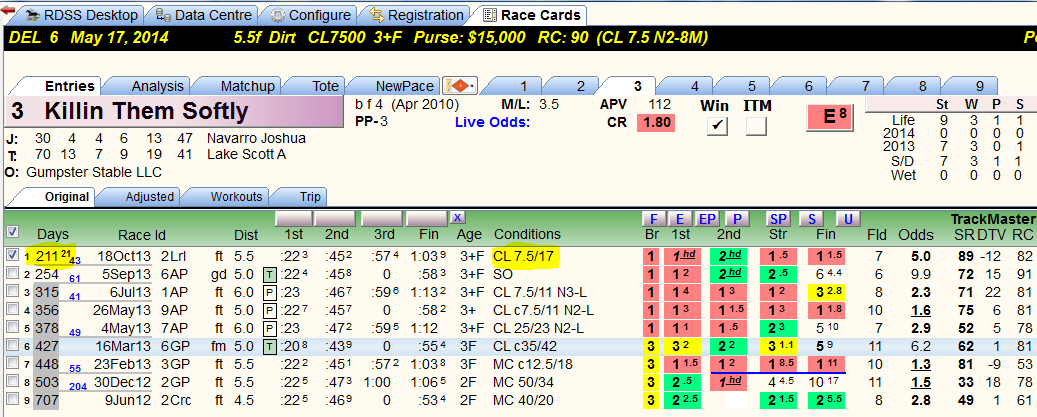Screen dimensions: 1037x417
Task: Click the EP pace filter button
Action: tap(707, 219)
